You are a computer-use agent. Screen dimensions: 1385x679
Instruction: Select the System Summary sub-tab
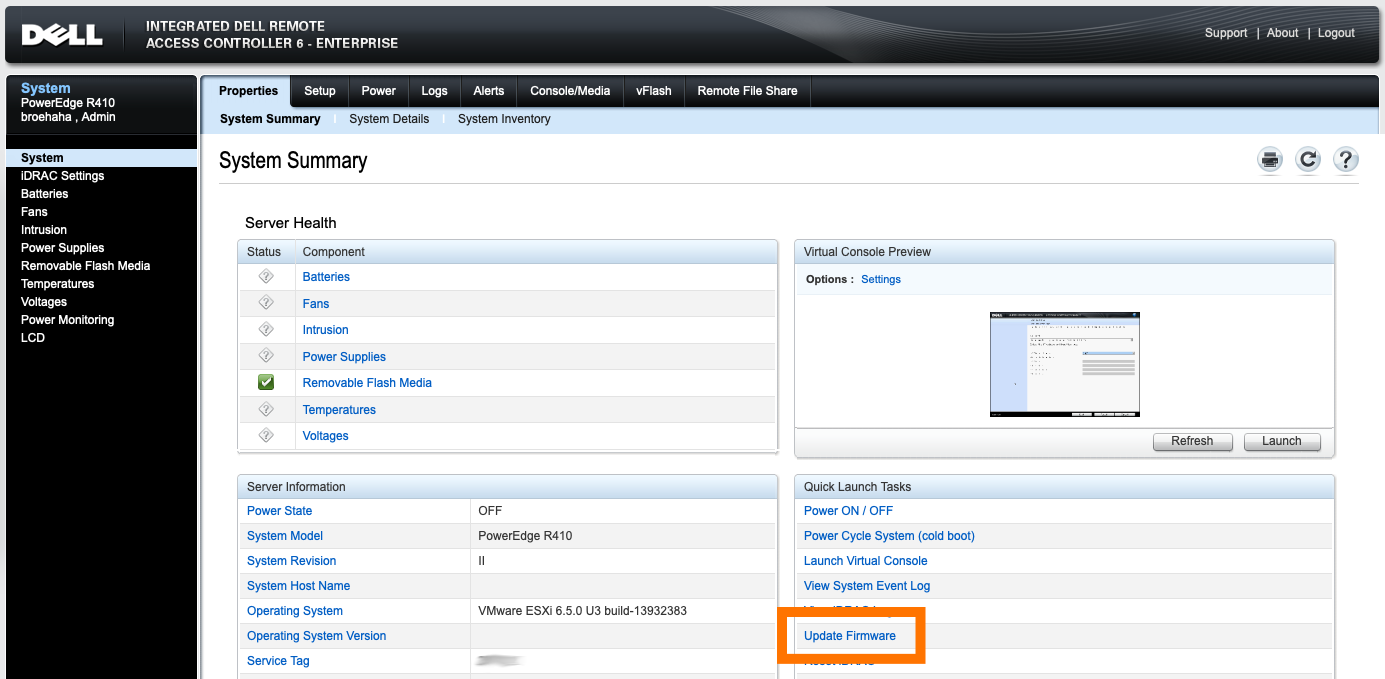270,119
